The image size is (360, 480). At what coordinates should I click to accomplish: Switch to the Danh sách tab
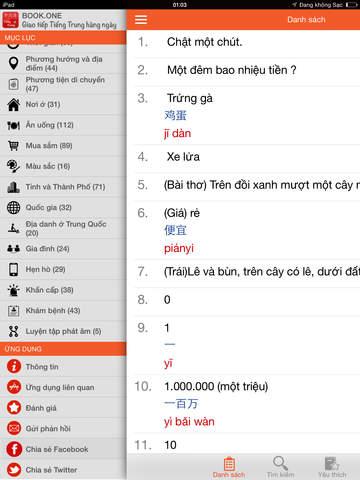[x=229, y=467]
